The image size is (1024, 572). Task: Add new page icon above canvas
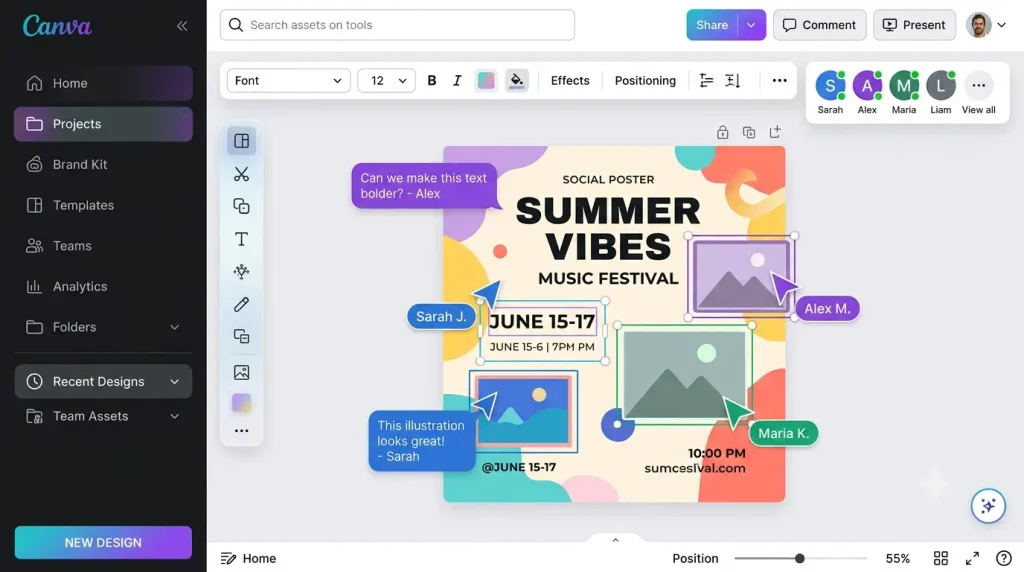tap(775, 133)
